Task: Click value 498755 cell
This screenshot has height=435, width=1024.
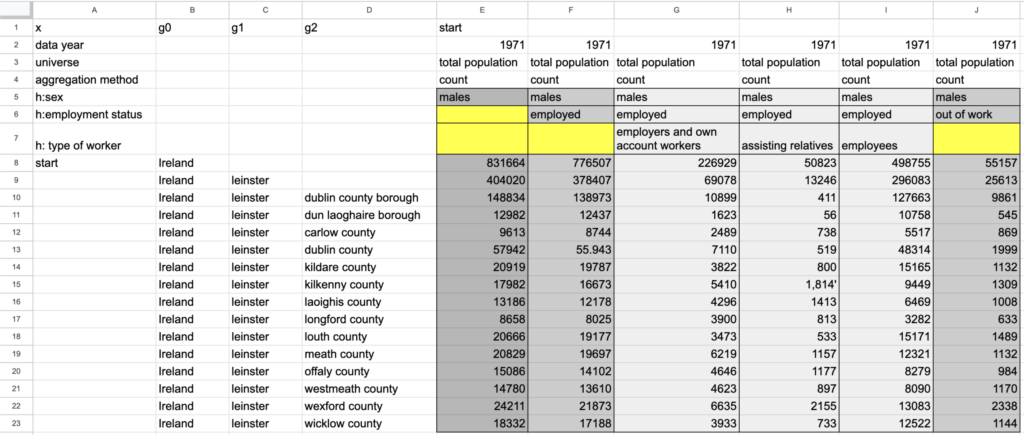Action: pyautogui.click(x=886, y=163)
